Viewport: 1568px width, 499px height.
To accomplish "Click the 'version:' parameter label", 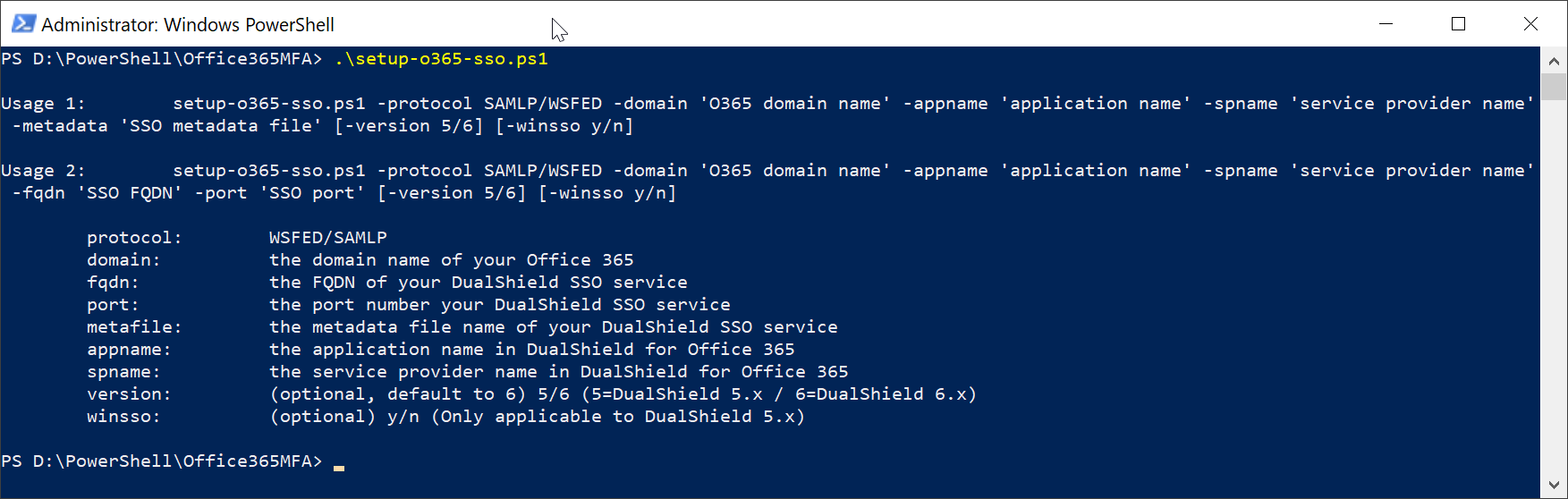I will tap(129, 394).
